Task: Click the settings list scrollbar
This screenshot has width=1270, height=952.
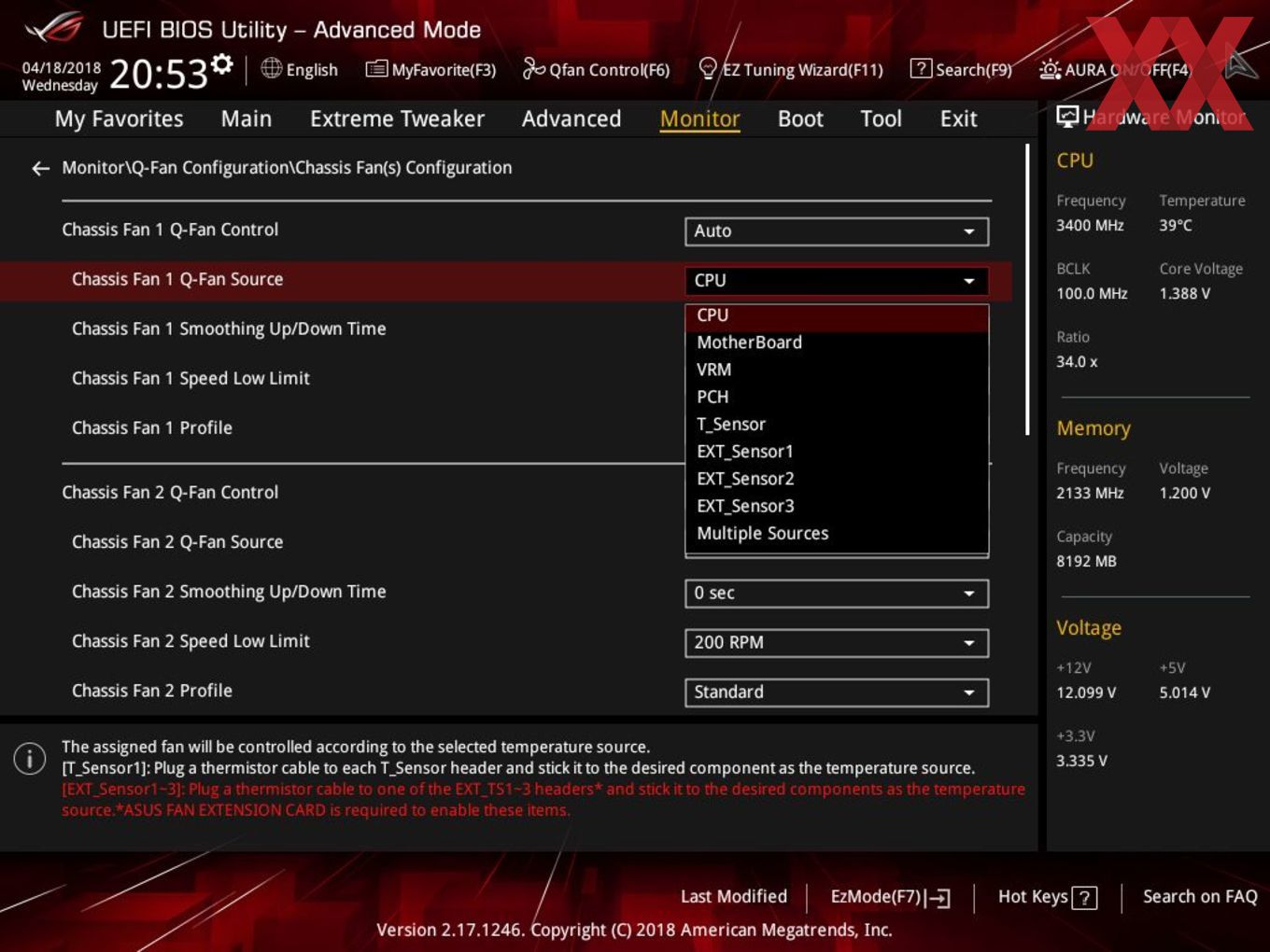Action: coord(1027,289)
